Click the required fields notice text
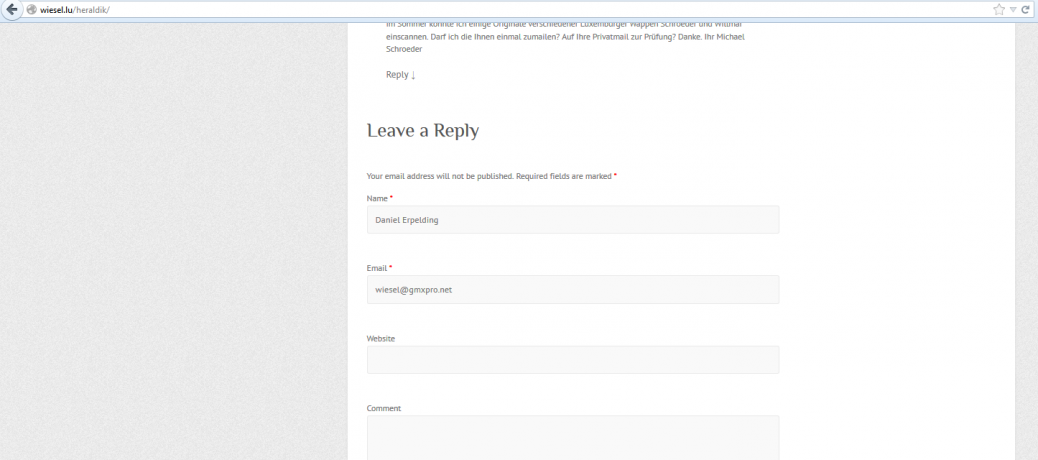This screenshot has width=1038, height=460. click(490, 176)
